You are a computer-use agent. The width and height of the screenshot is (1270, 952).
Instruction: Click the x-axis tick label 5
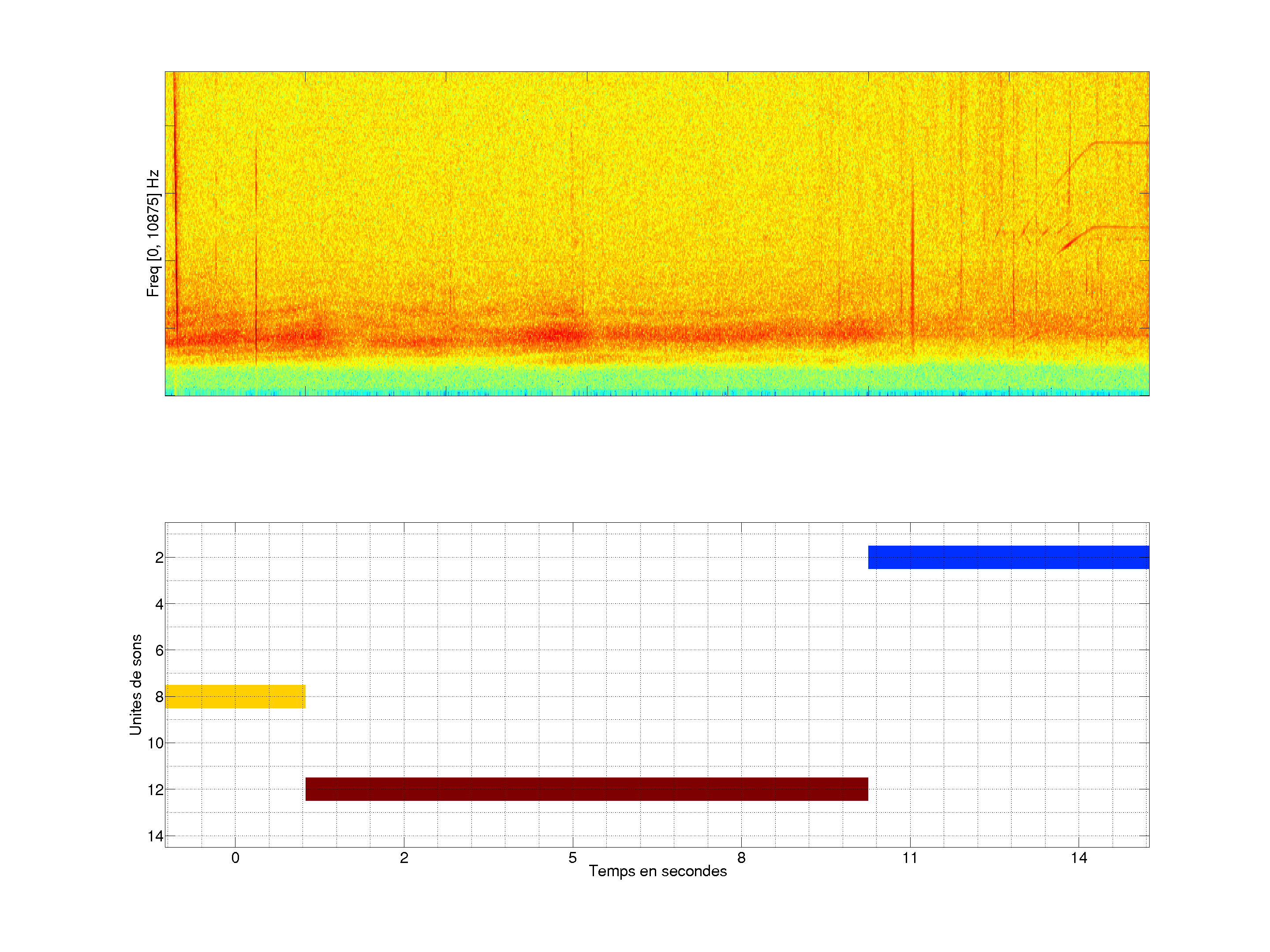pos(572,858)
